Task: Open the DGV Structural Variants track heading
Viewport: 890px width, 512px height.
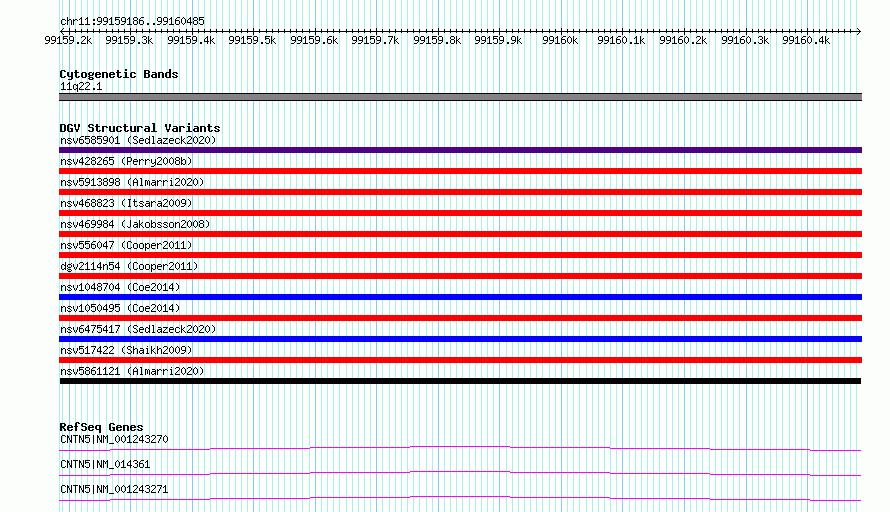Action: click(x=140, y=128)
